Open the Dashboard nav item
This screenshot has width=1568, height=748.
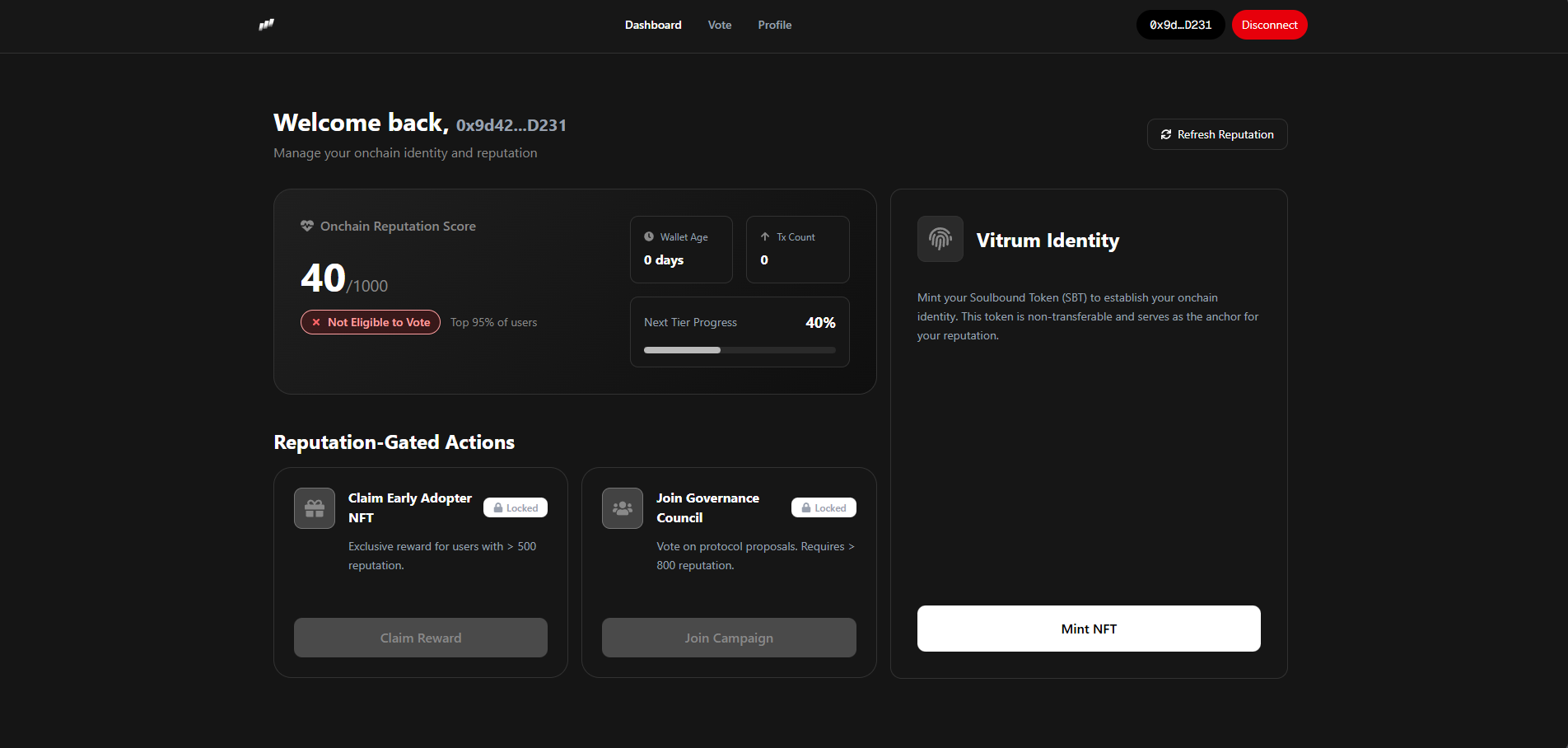coord(653,25)
